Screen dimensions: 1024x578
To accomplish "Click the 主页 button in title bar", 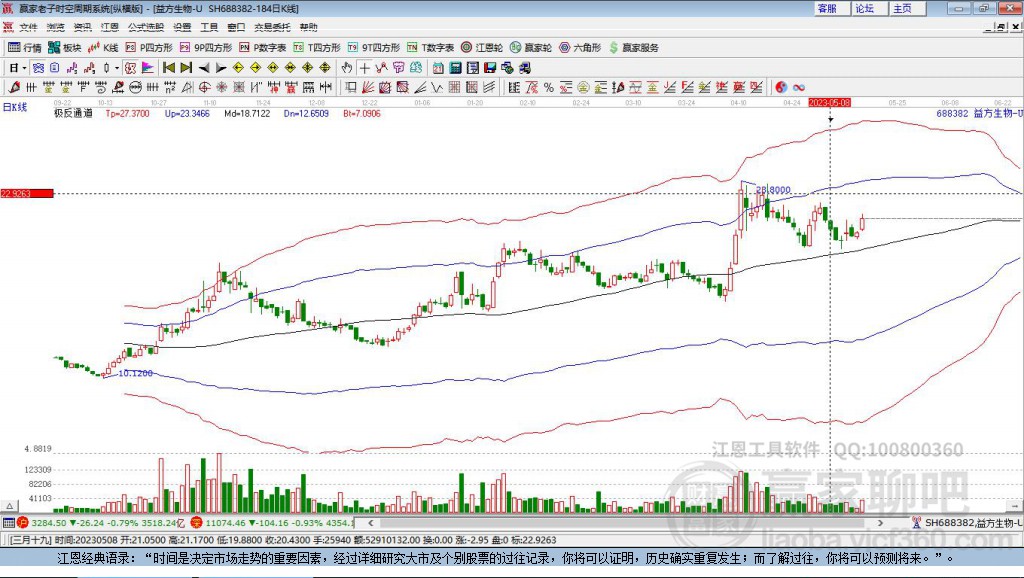I will pyautogui.click(x=907, y=8).
